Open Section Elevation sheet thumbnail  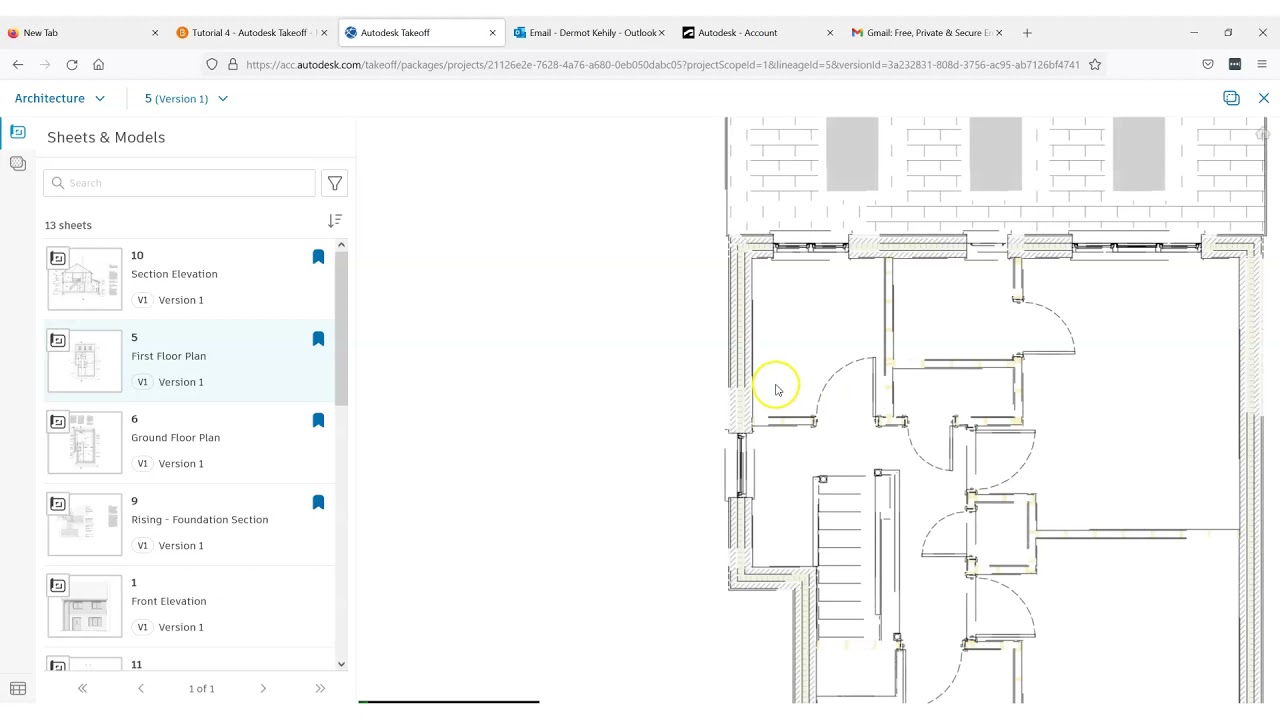(85, 279)
